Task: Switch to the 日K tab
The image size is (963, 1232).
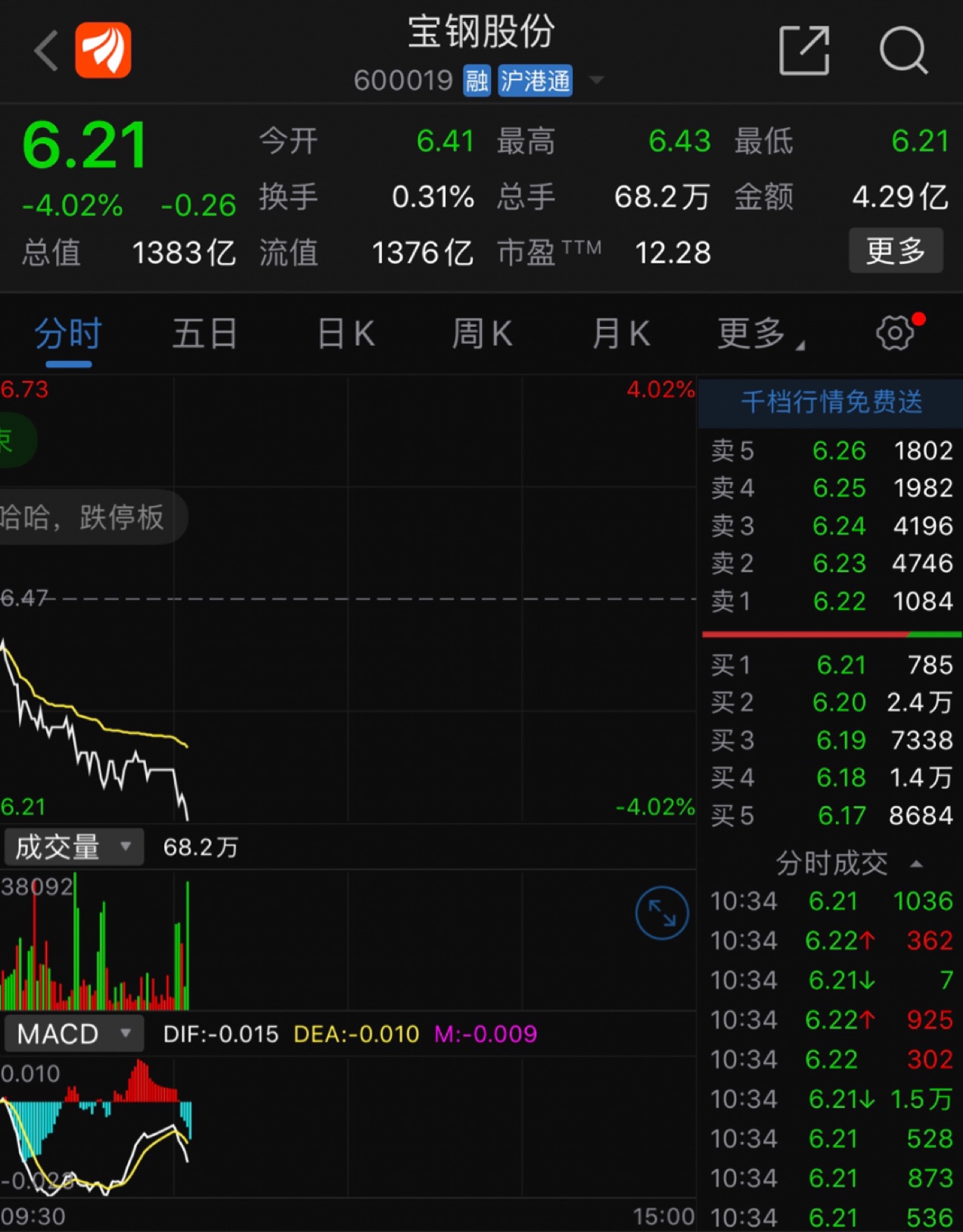Action: [346, 334]
